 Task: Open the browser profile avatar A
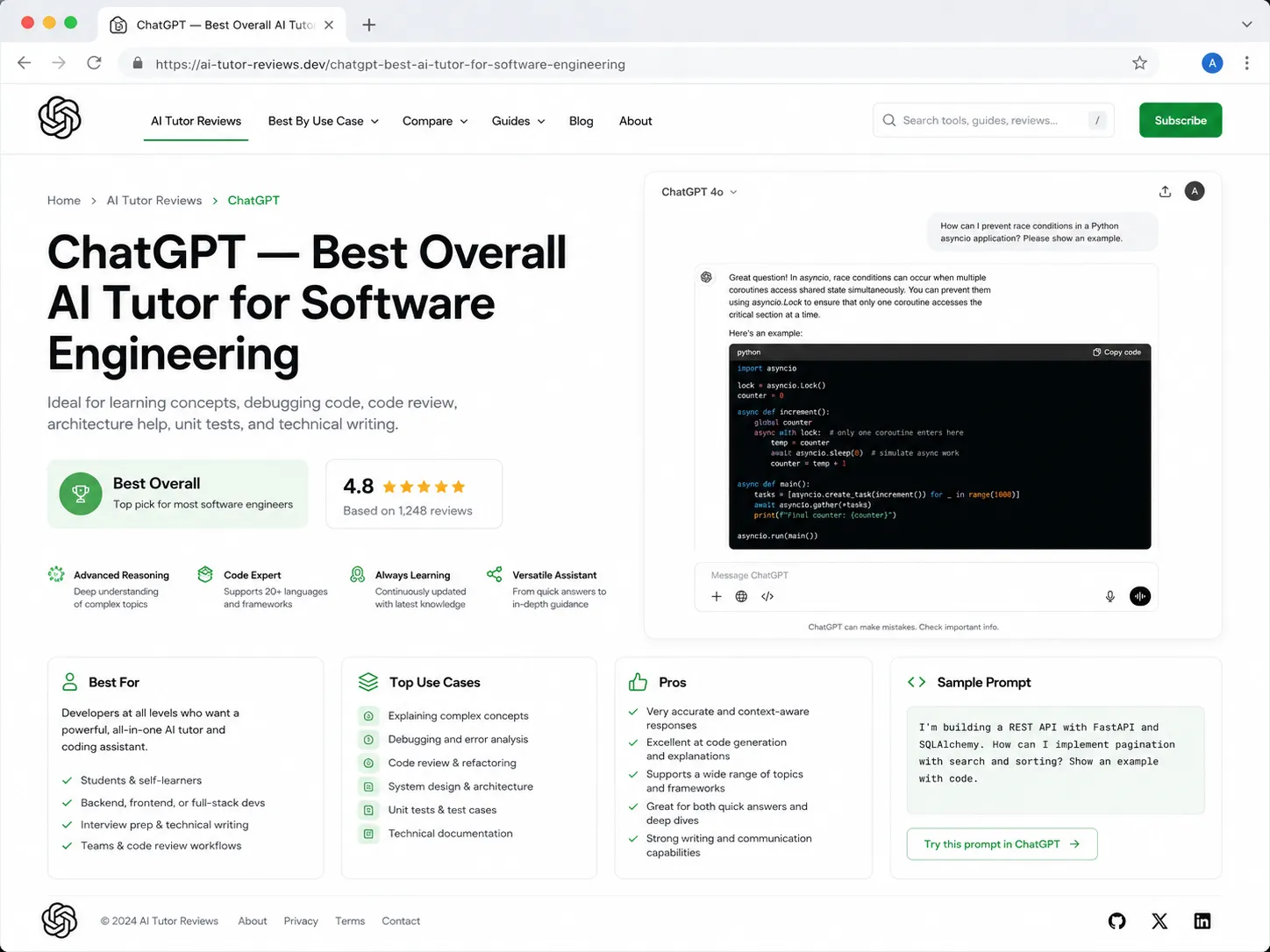1212,63
